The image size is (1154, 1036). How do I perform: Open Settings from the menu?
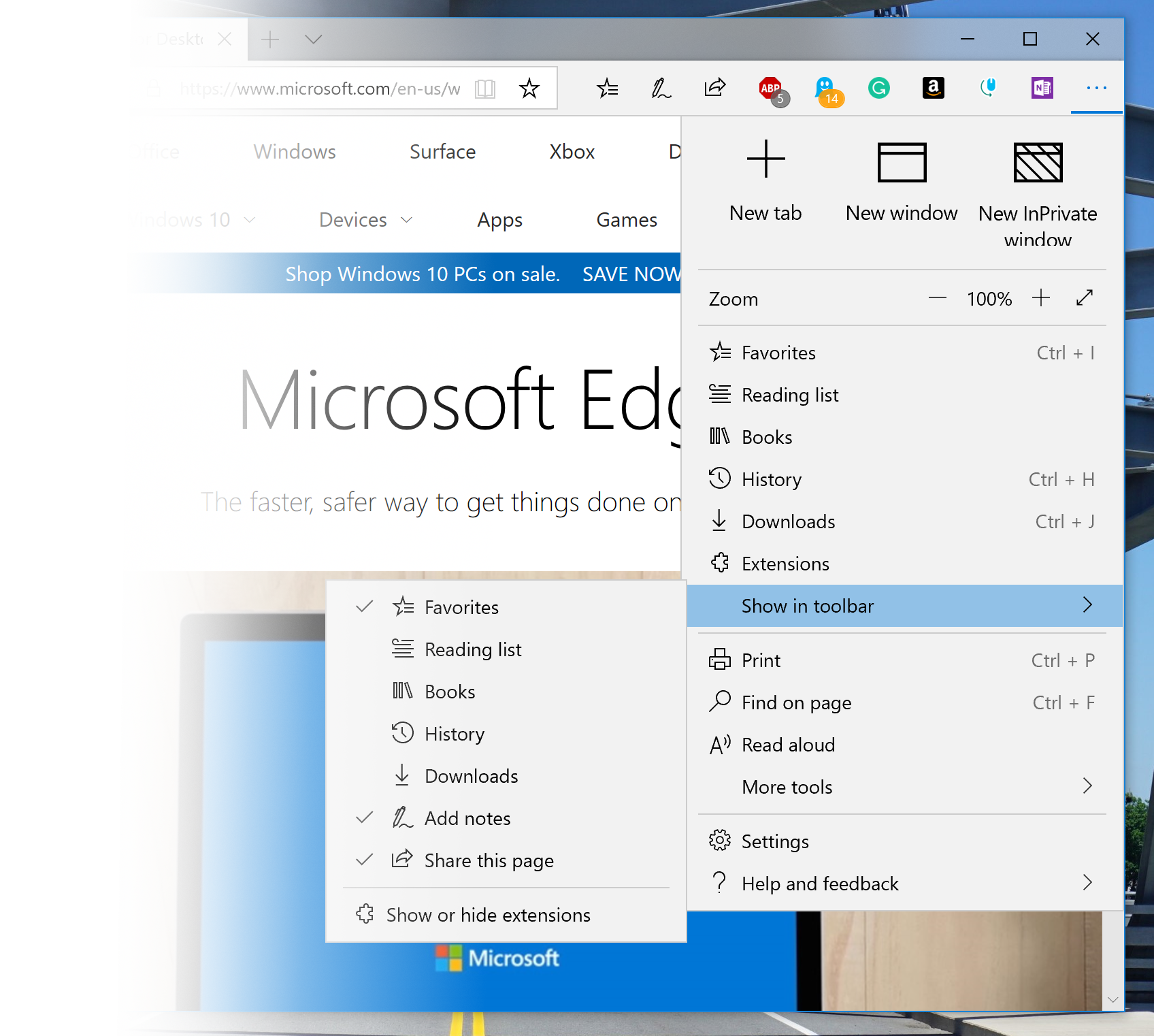pos(775,841)
